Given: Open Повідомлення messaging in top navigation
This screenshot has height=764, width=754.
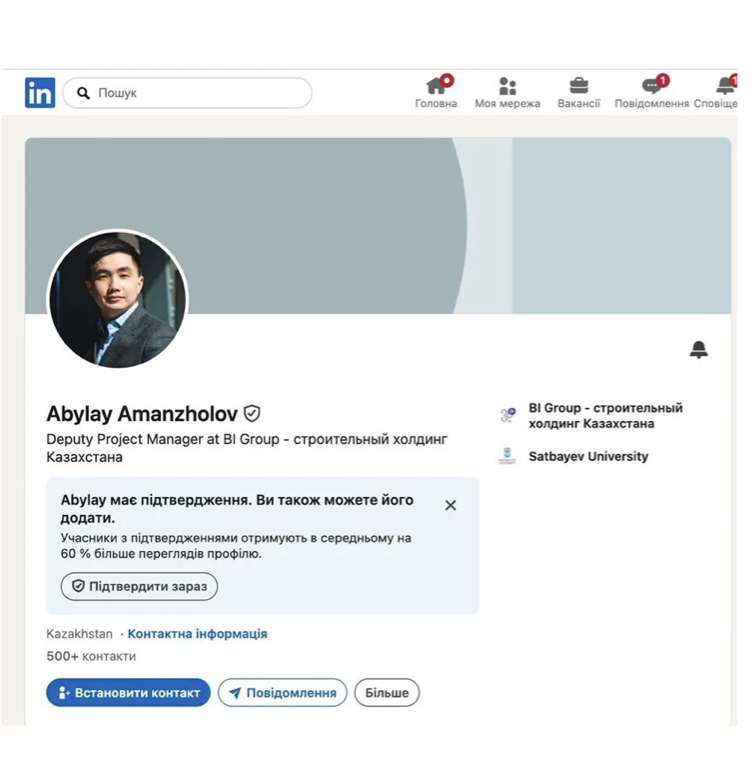Looking at the screenshot, I should point(652,92).
